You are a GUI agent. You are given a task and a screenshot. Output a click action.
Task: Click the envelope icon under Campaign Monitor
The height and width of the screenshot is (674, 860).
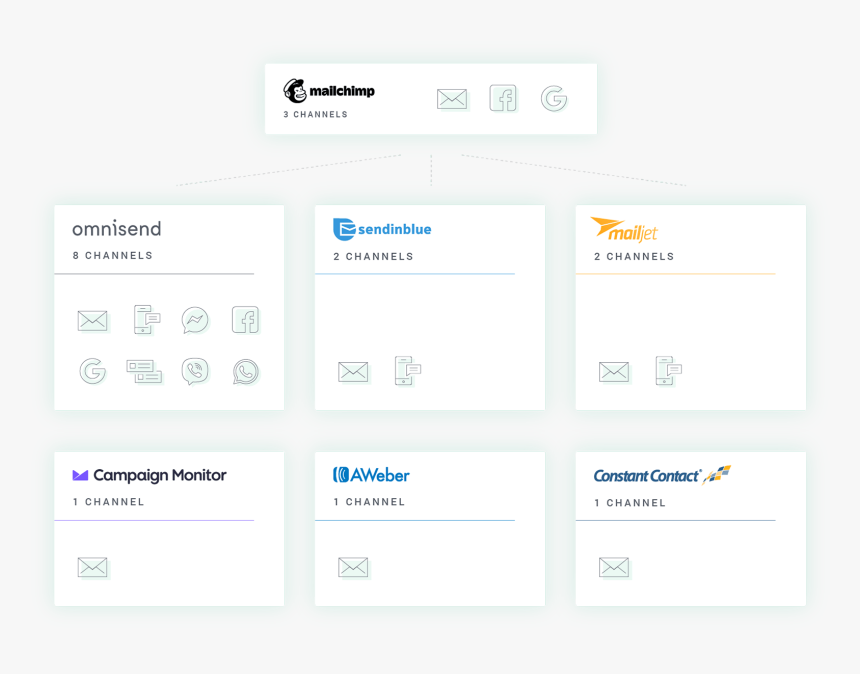point(93,568)
